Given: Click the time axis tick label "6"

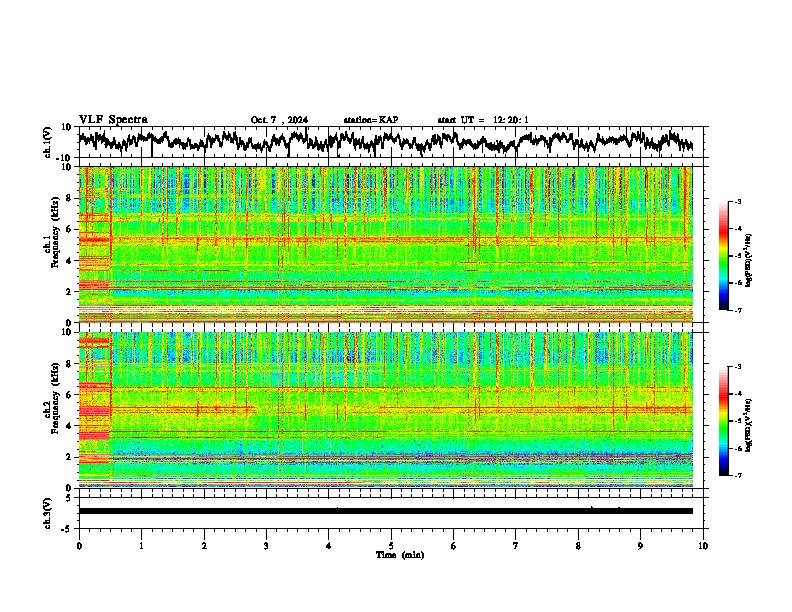Looking at the screenshot, I should coord(454,546).
